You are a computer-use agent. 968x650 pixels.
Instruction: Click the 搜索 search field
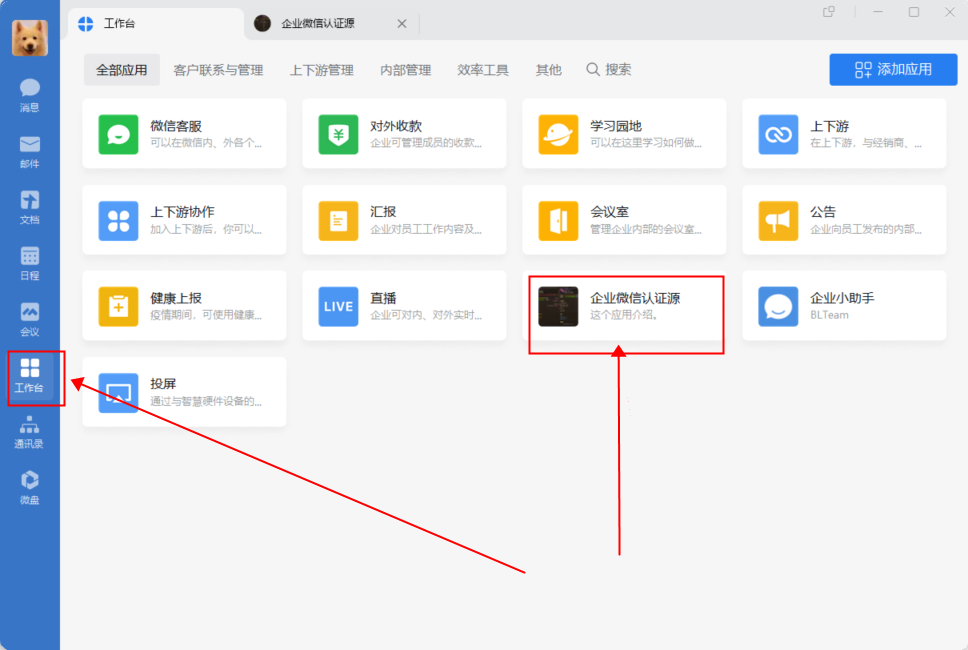point(609,70)
